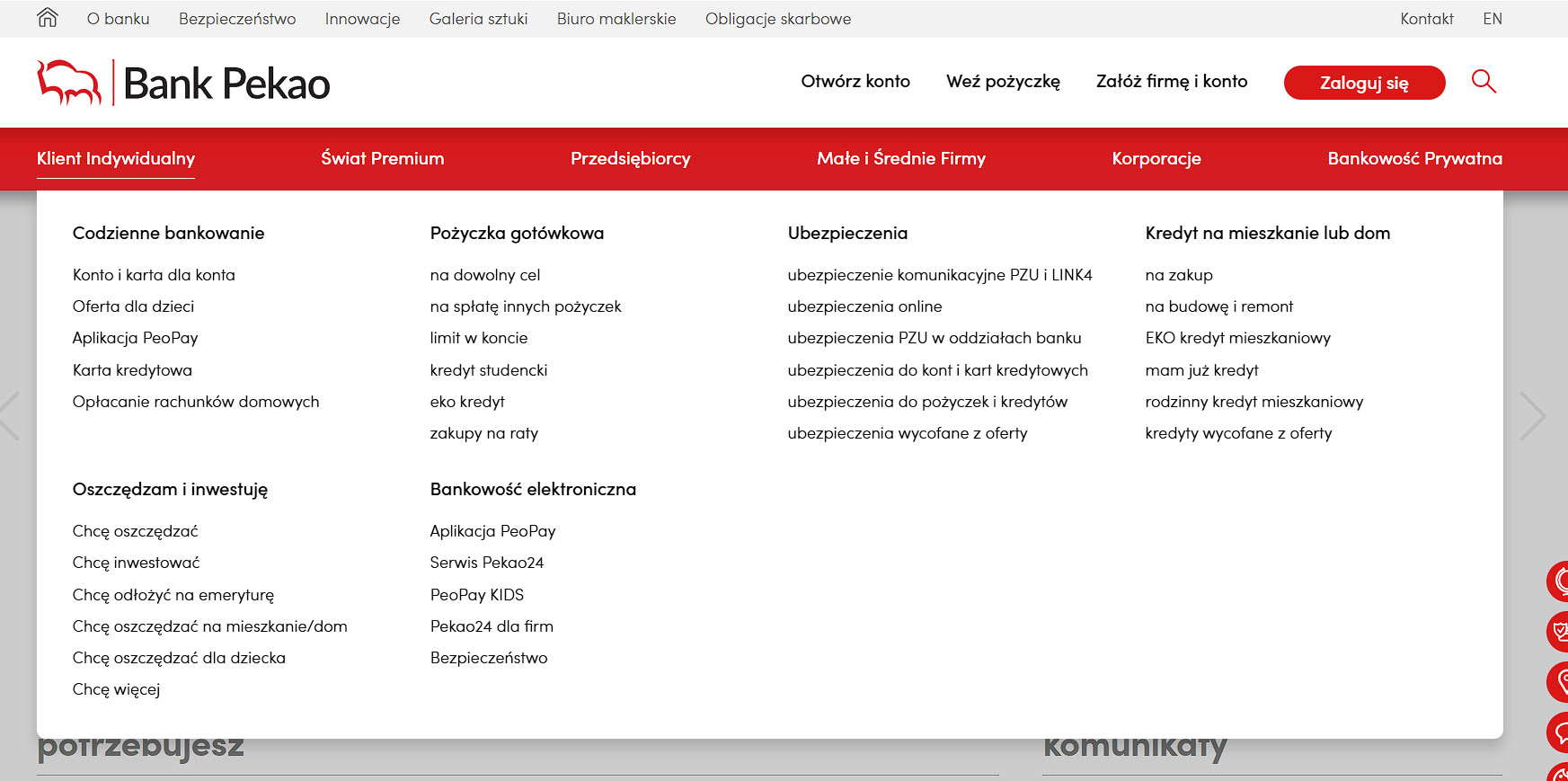Click the globe floating side icon

pos(1558,581)
